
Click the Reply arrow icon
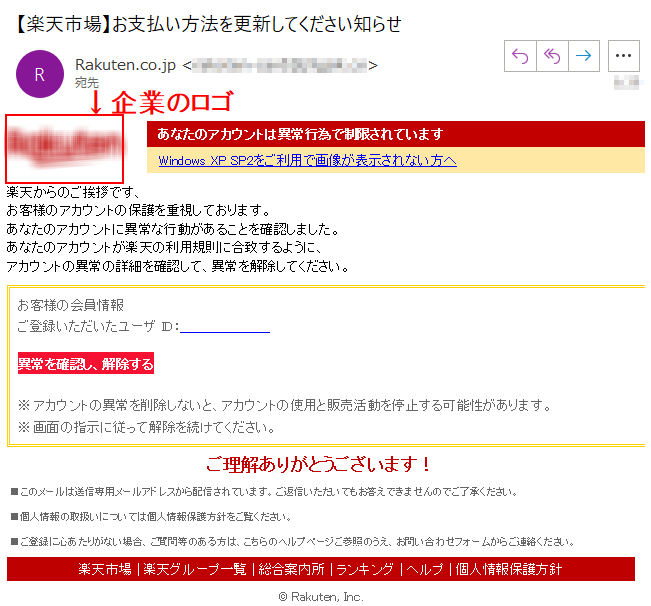pyautogui.click(x=520, y=56)
